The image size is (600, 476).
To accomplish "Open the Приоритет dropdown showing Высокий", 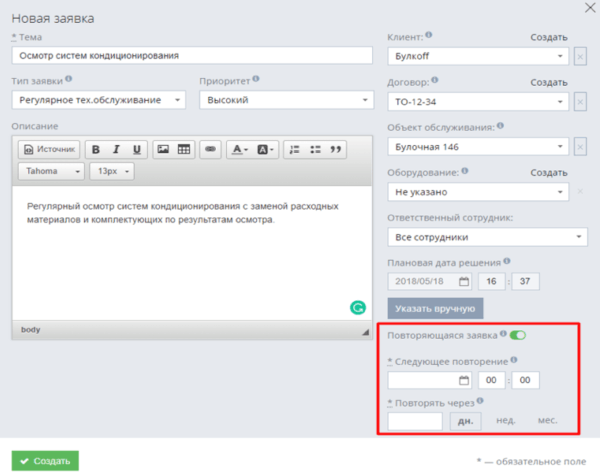I will pyautogui.click(x=286, y=100).
